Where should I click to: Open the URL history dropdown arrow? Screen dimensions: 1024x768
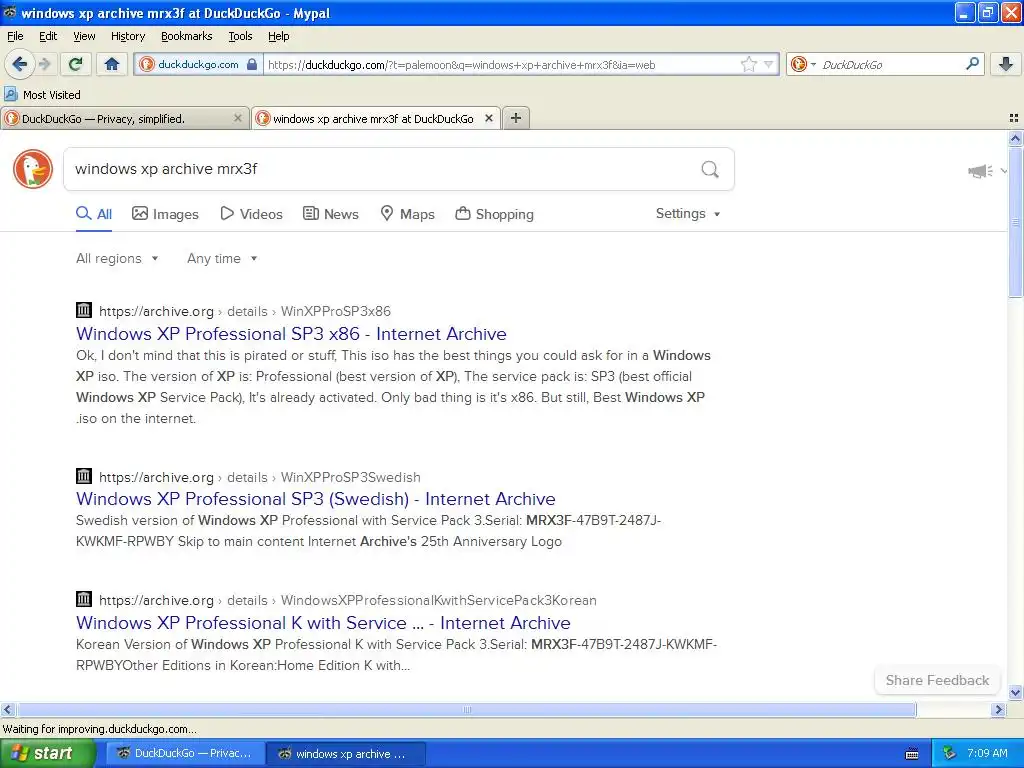pyautogui.click(x=769, y=64)
